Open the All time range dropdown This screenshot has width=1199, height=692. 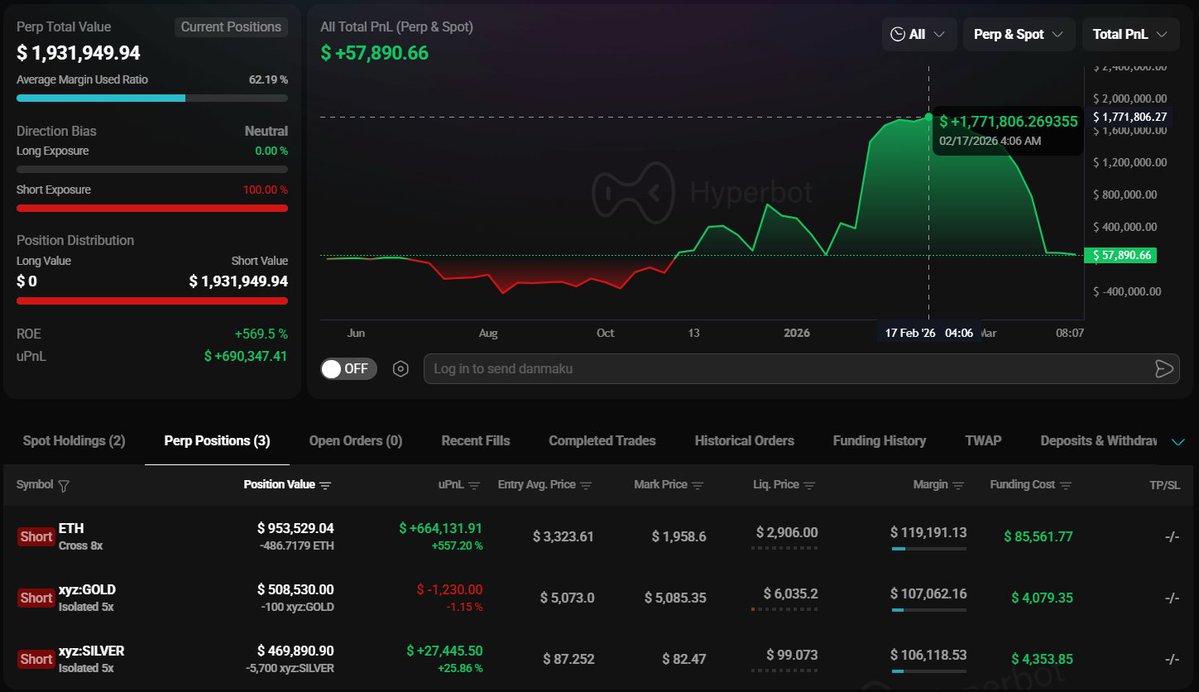click(918, 34)
